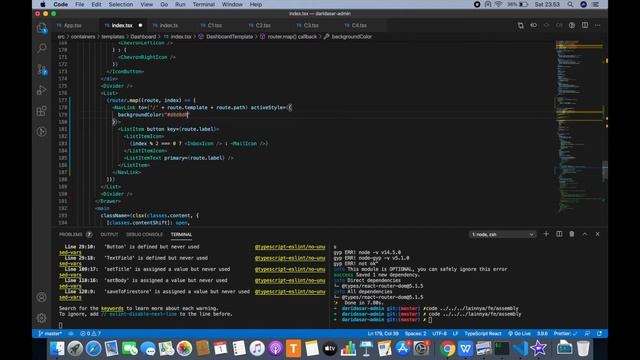Open the C3.tsx editor tab
The image size is (640, 360).
pyautogui.click(x=311, y=25)
